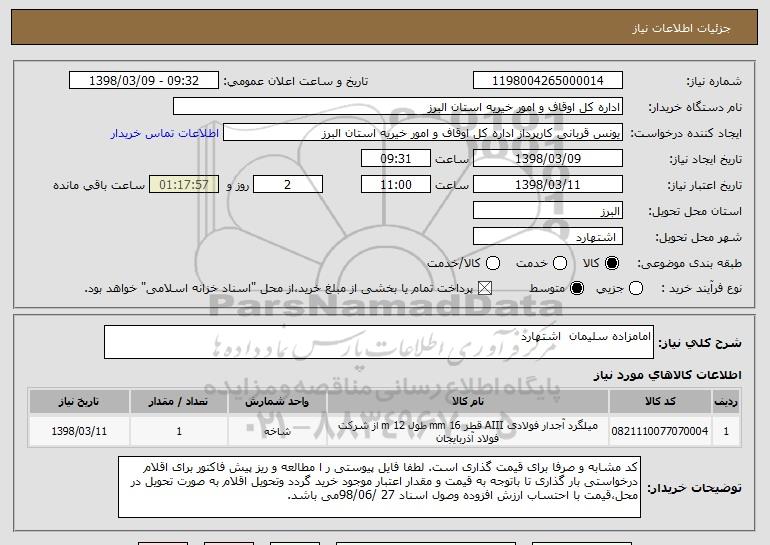Image resolution: width=770 pixels, height=545 pixels.
Task: Select the کالا radio button
Action: (x=612, y=263)
